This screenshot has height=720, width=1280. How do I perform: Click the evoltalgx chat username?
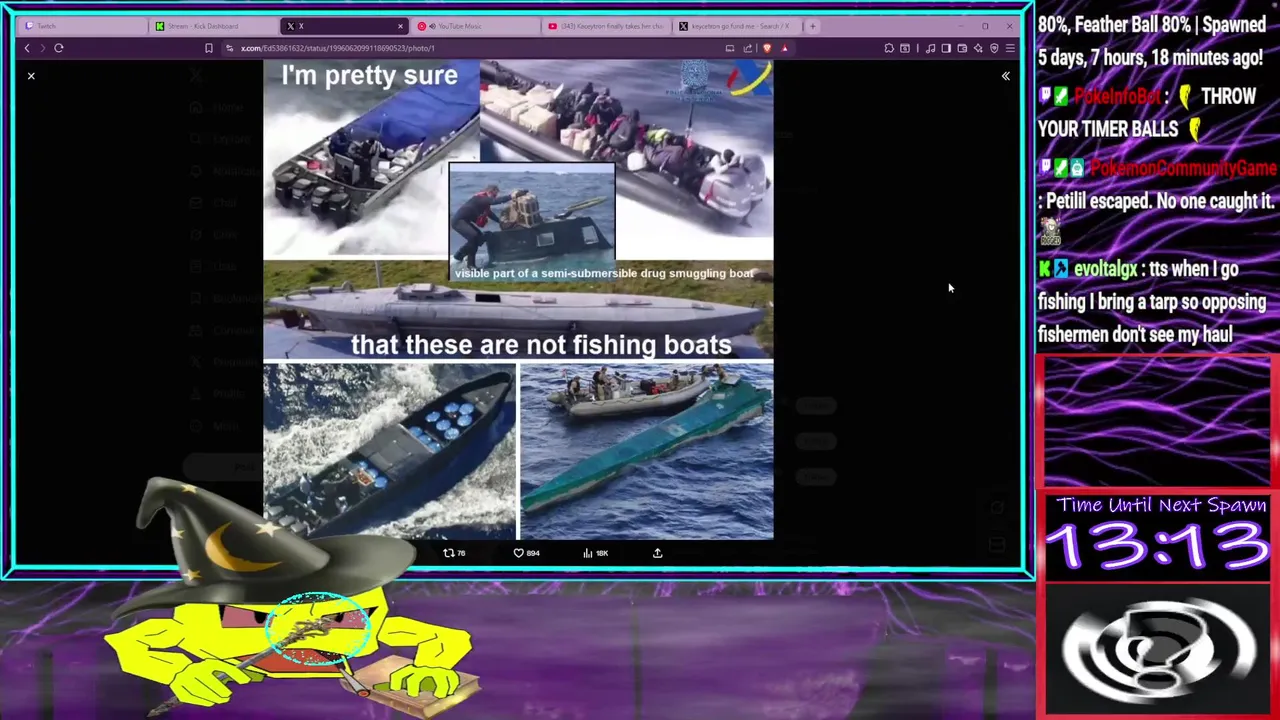(1106, 269)
